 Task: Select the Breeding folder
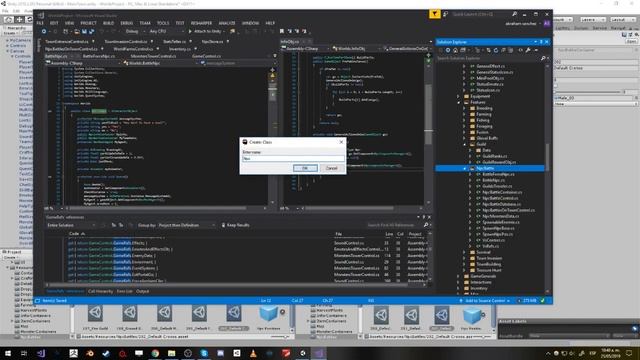484,109
